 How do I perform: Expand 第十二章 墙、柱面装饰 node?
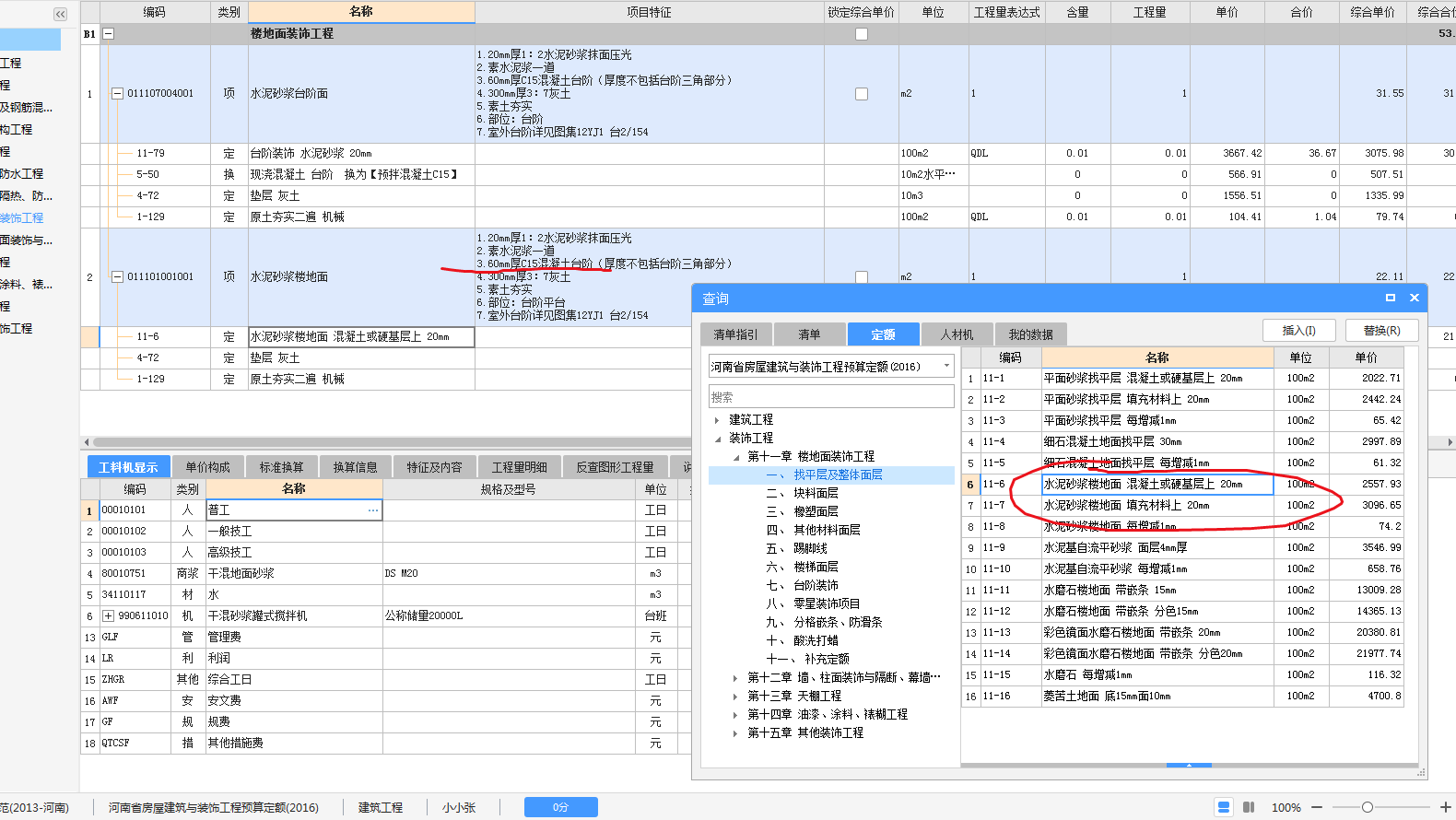click(x=735, y=678)
